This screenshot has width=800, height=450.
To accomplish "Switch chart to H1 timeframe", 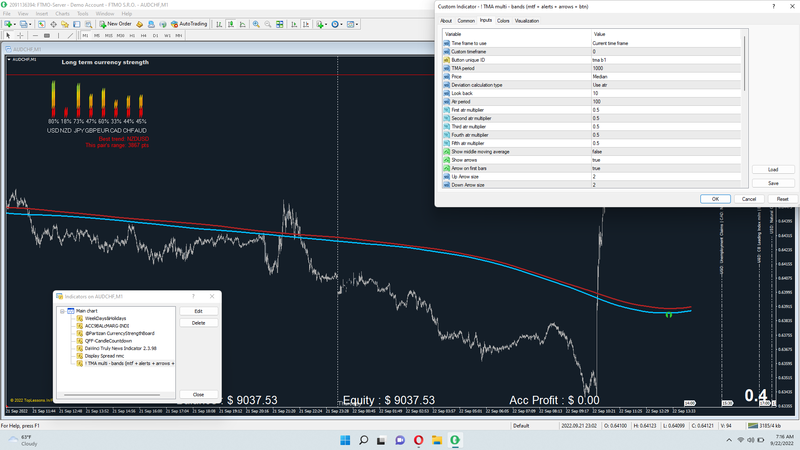I will click(x=132, y=36).
